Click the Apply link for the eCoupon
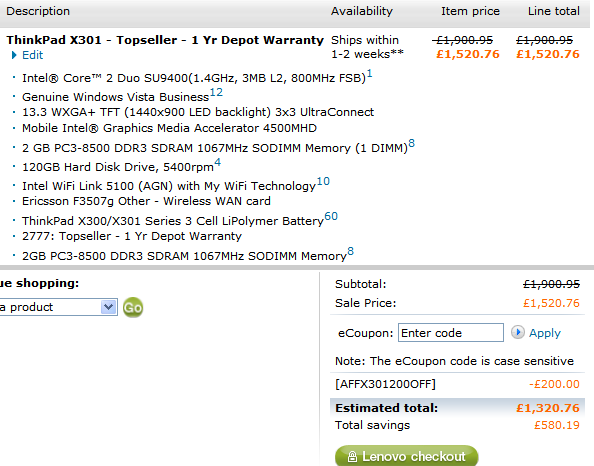594x466 pixels. point(544,333)
